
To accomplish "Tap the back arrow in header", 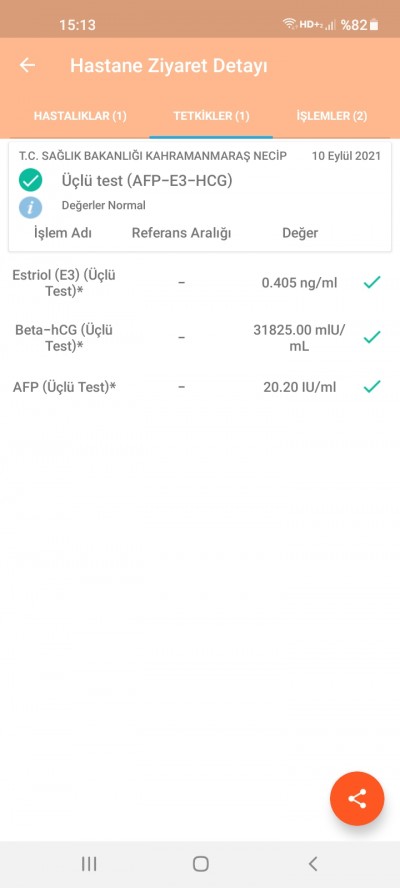I will (27, 65).
